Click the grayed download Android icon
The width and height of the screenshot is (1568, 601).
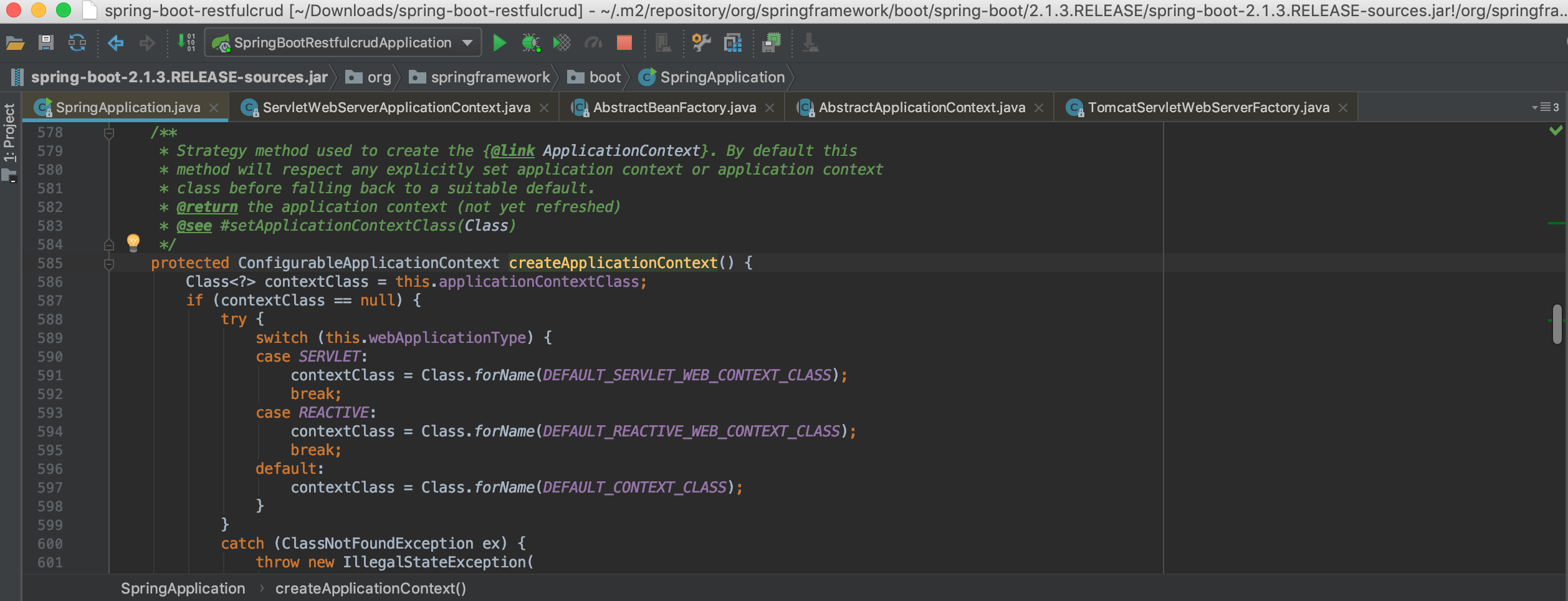(810, 43)
